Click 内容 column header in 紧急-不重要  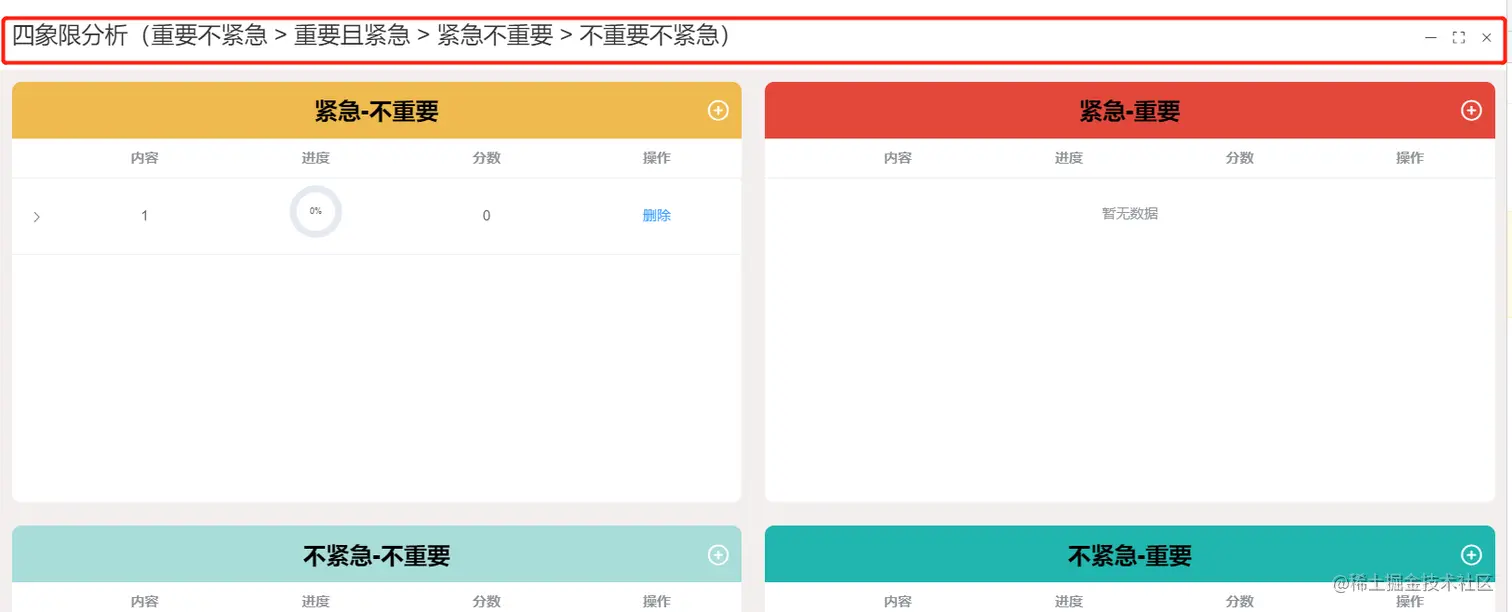click(145, 158)
